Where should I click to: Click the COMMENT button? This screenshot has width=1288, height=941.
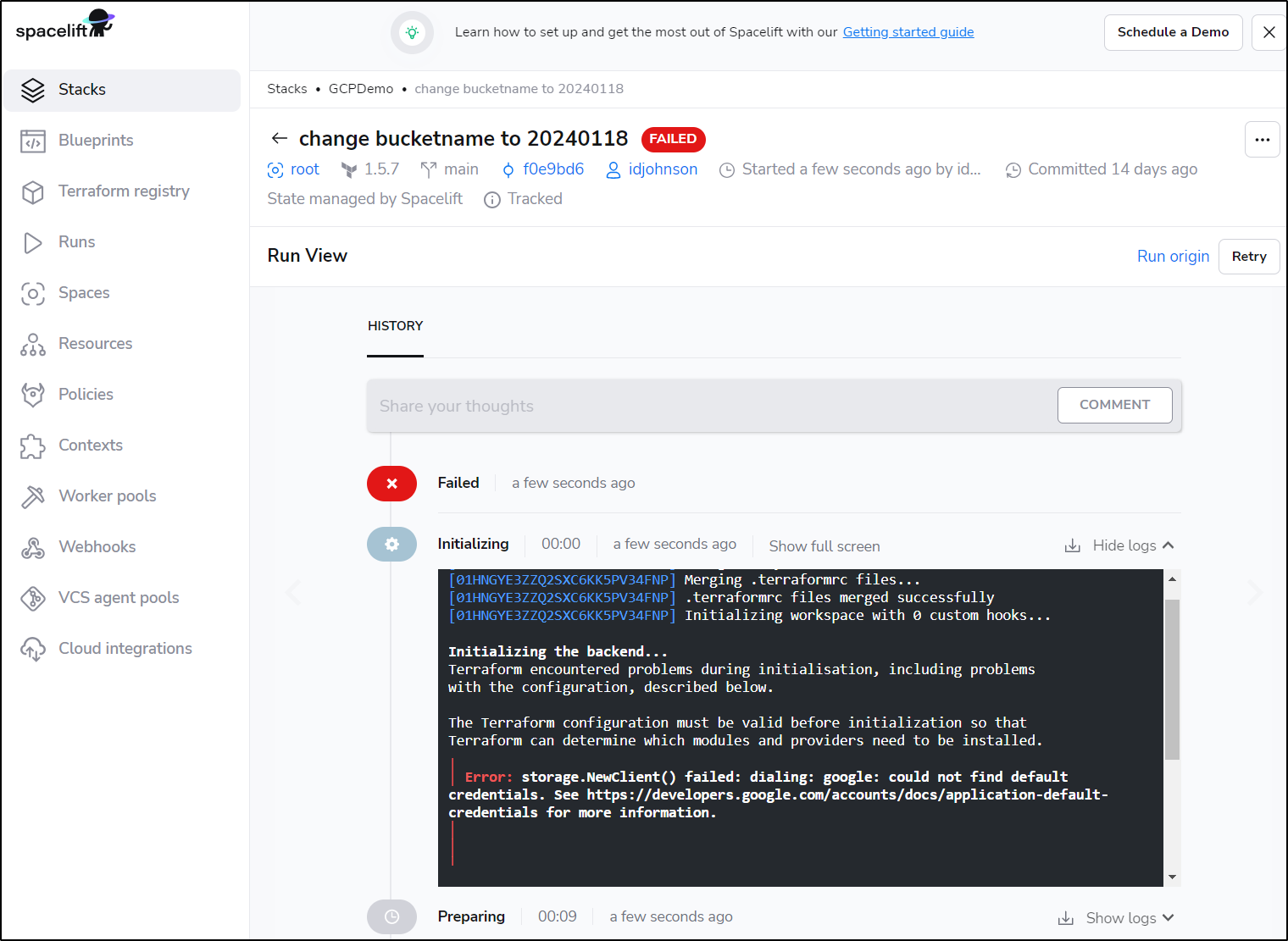(x=1114, y=405)
